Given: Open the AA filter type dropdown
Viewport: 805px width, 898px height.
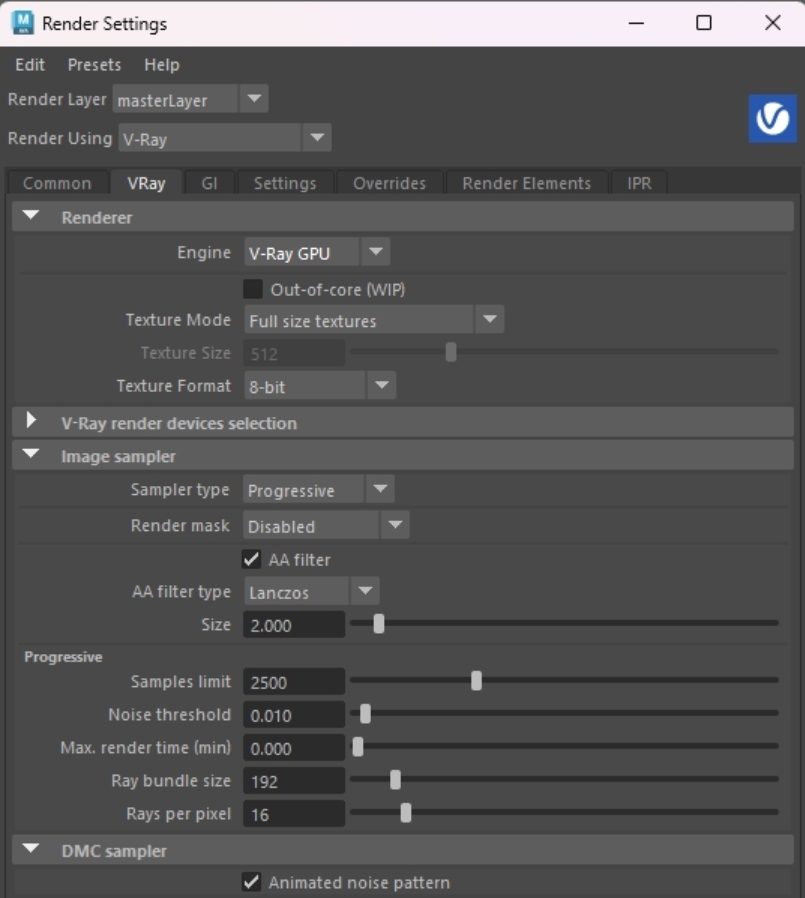Looking at the screenshot, I should 366,591.
